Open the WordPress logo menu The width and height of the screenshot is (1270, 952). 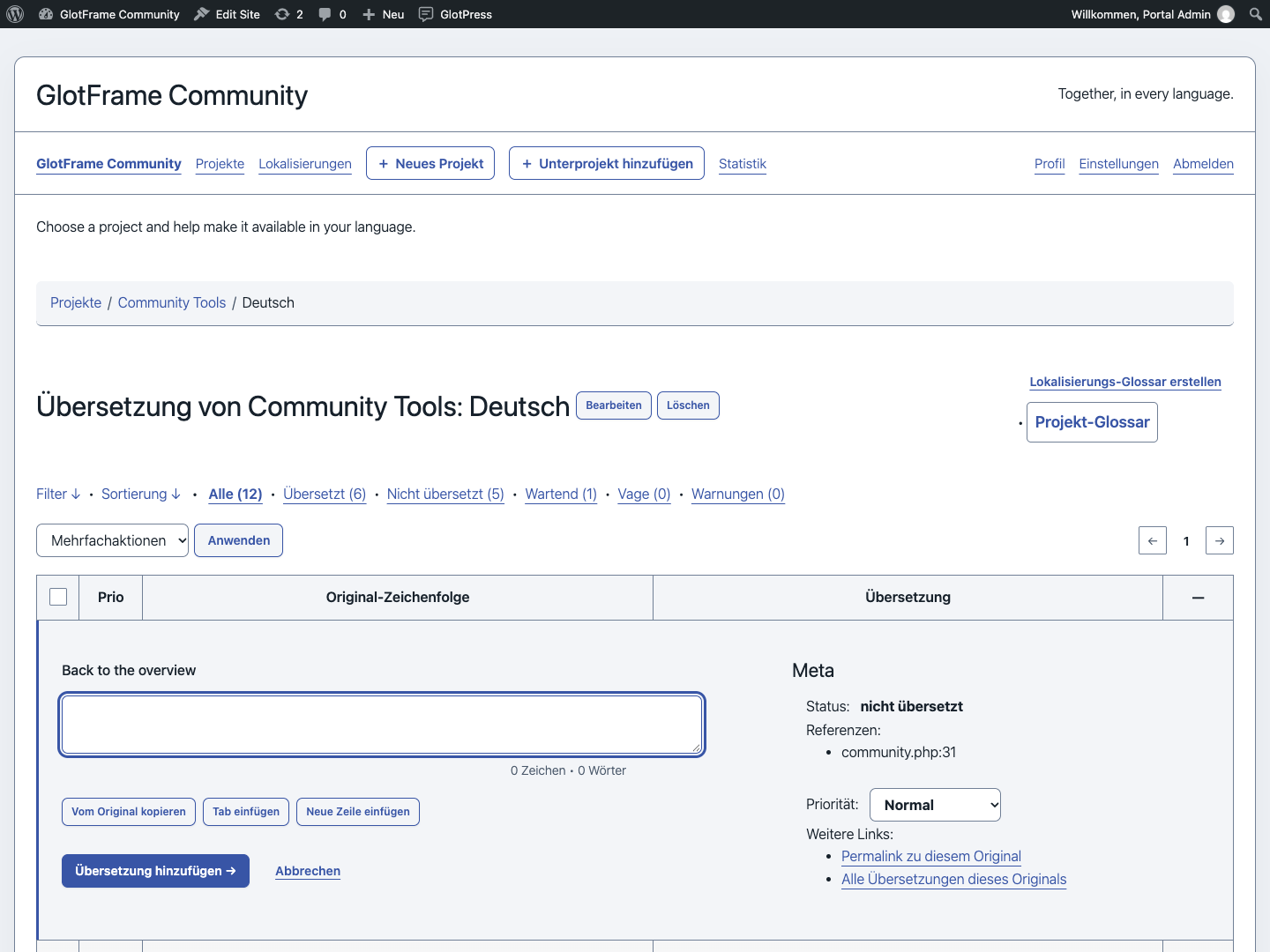(x=15, y=14)
